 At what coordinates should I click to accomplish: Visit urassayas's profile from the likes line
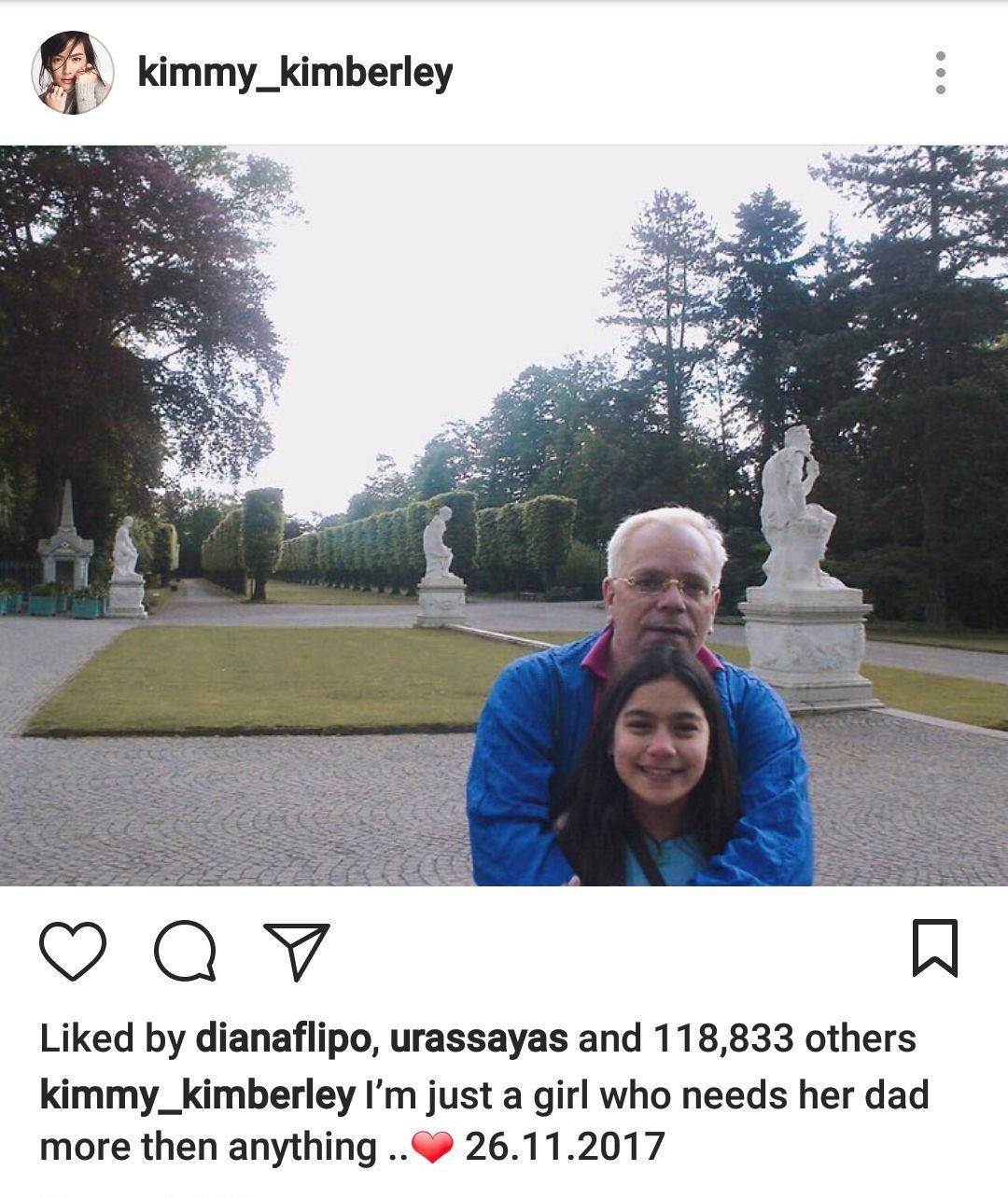tap(479, 1039)
